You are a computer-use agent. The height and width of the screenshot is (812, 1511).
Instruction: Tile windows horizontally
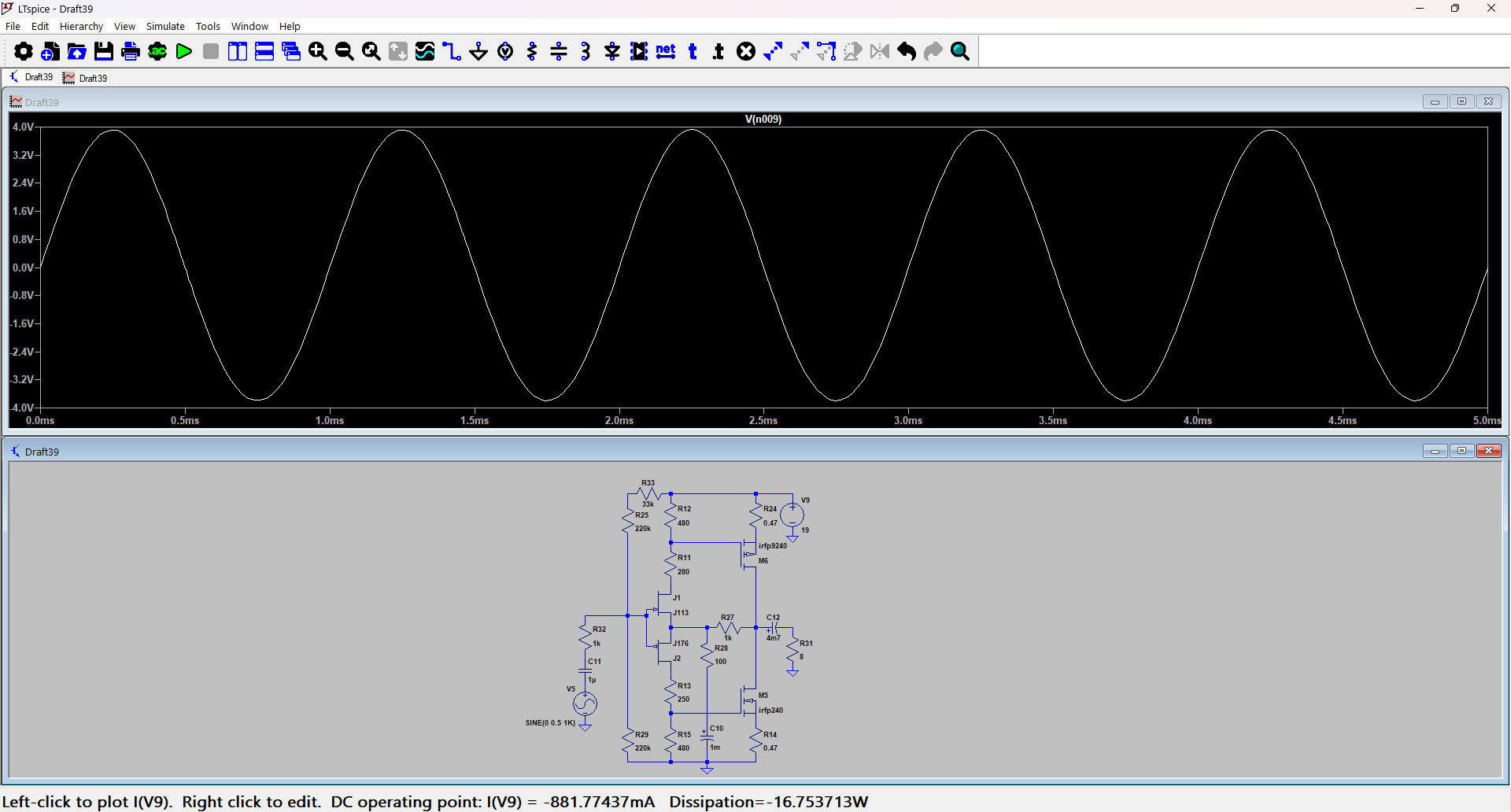coord(264,52)
